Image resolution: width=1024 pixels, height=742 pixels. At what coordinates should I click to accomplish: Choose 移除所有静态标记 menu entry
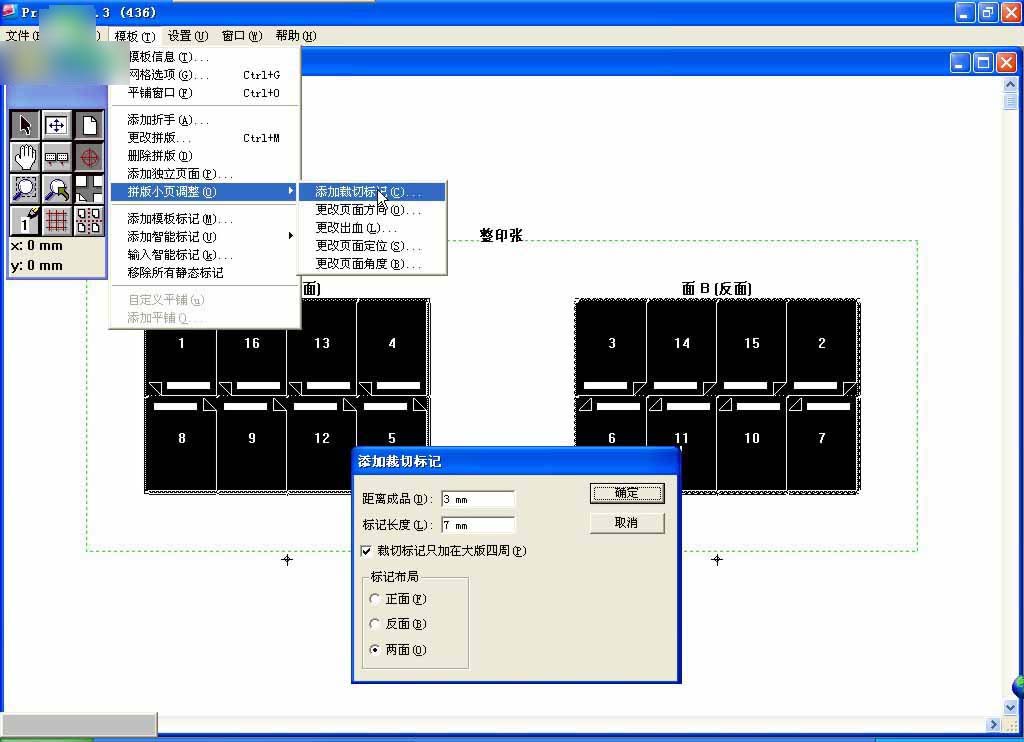click(x=204, y=272)
